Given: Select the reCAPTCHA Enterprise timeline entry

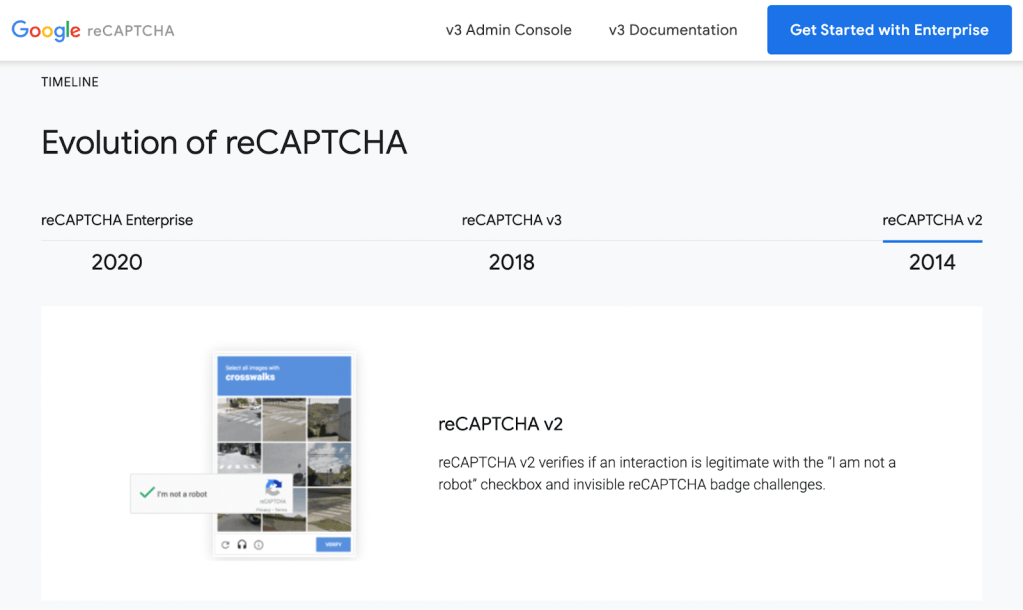Looking at the screenshot, I should click(x=117, y=220).
